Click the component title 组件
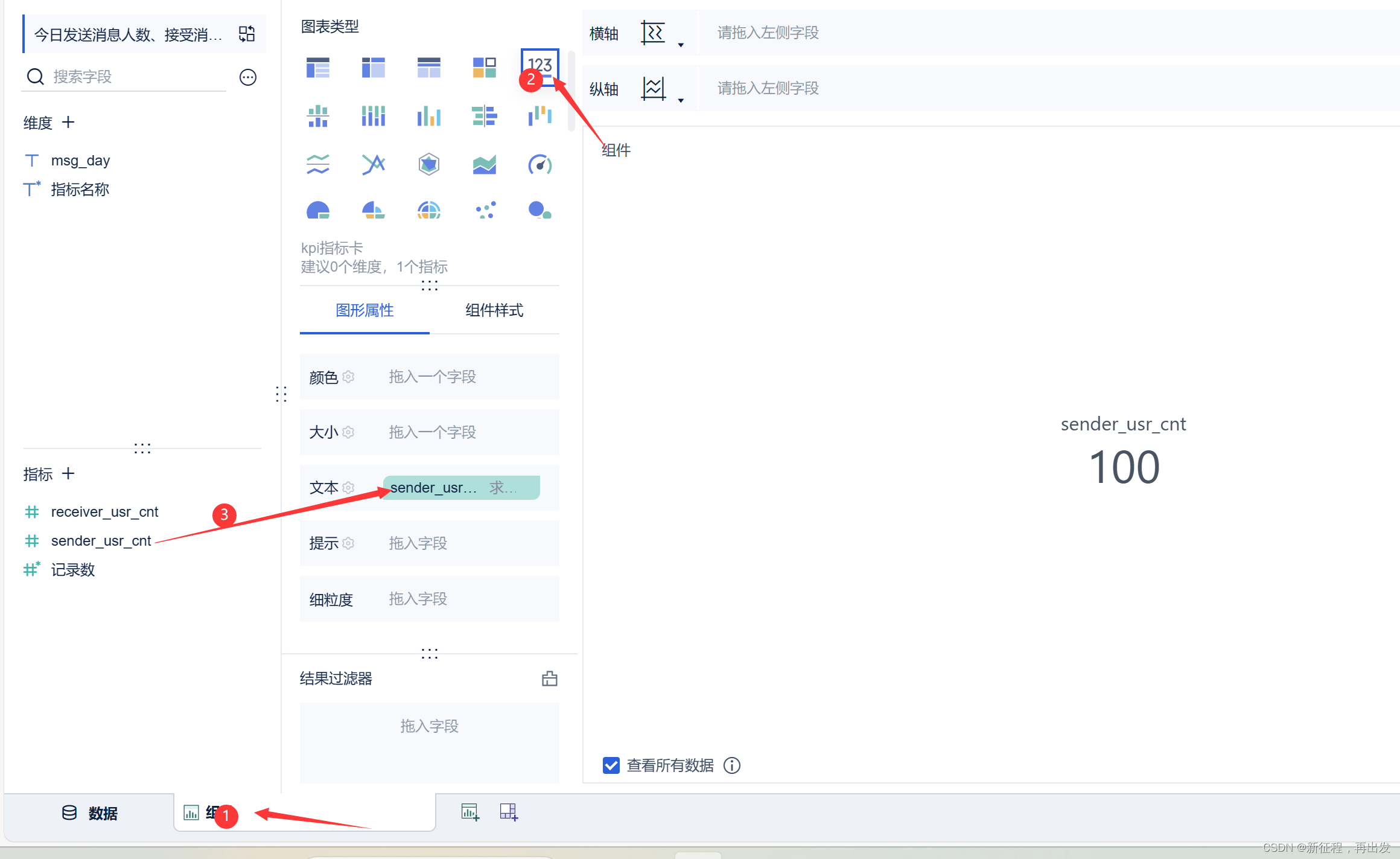Screen dimensions: 1400x859 click(616, 150)
